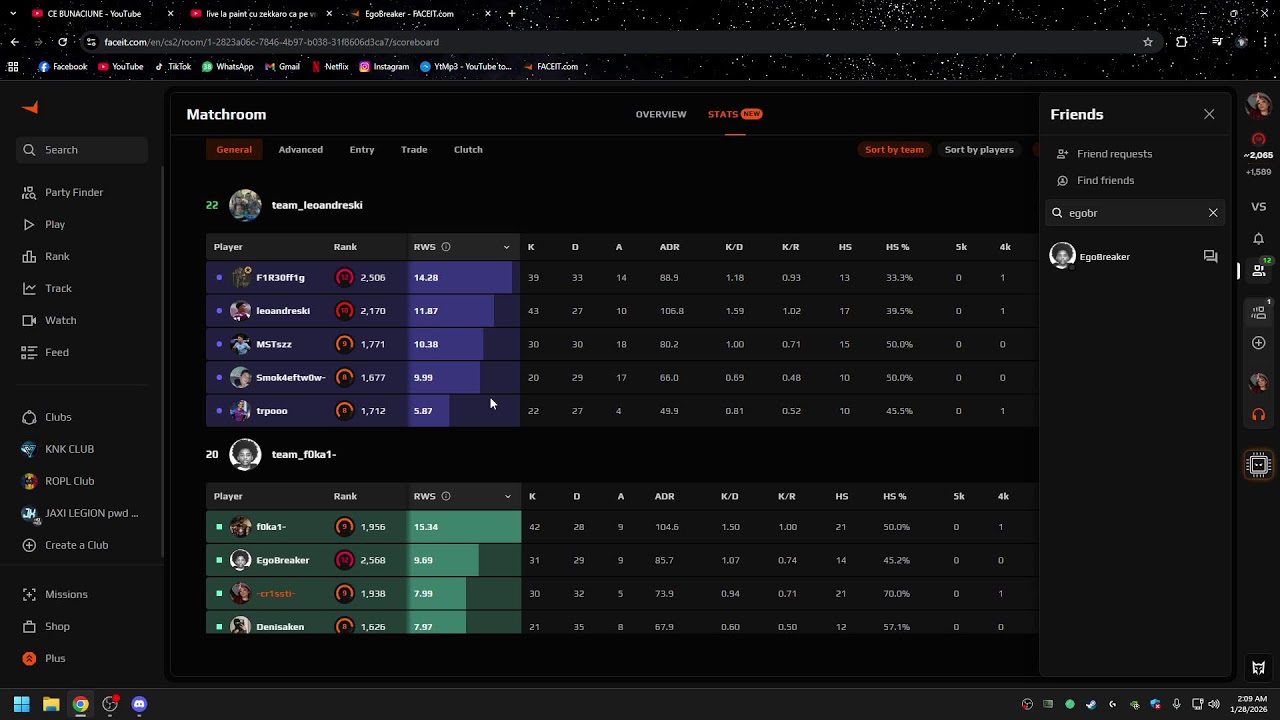This screenshot has width=1280, height=720.
Task: Open player EgoBreaker in scoreboard
Action: point(282,560)
